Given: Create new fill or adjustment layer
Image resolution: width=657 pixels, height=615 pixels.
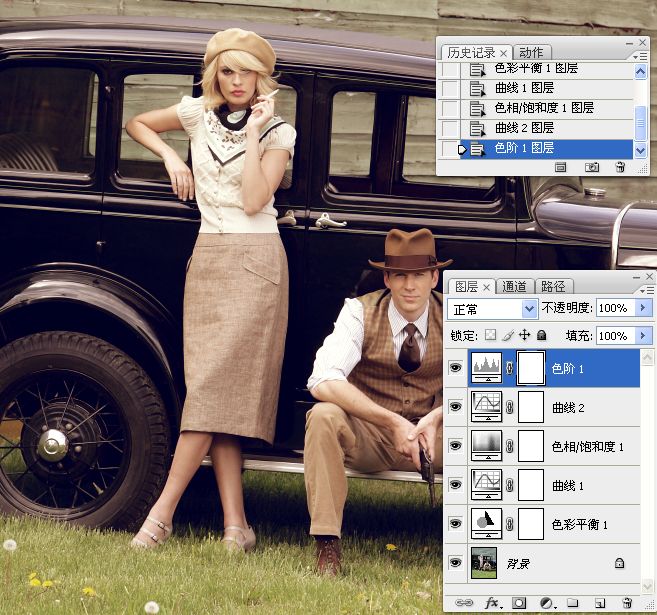Looking at the screenshot, I should pyautogui.click(x=546, y=603).
